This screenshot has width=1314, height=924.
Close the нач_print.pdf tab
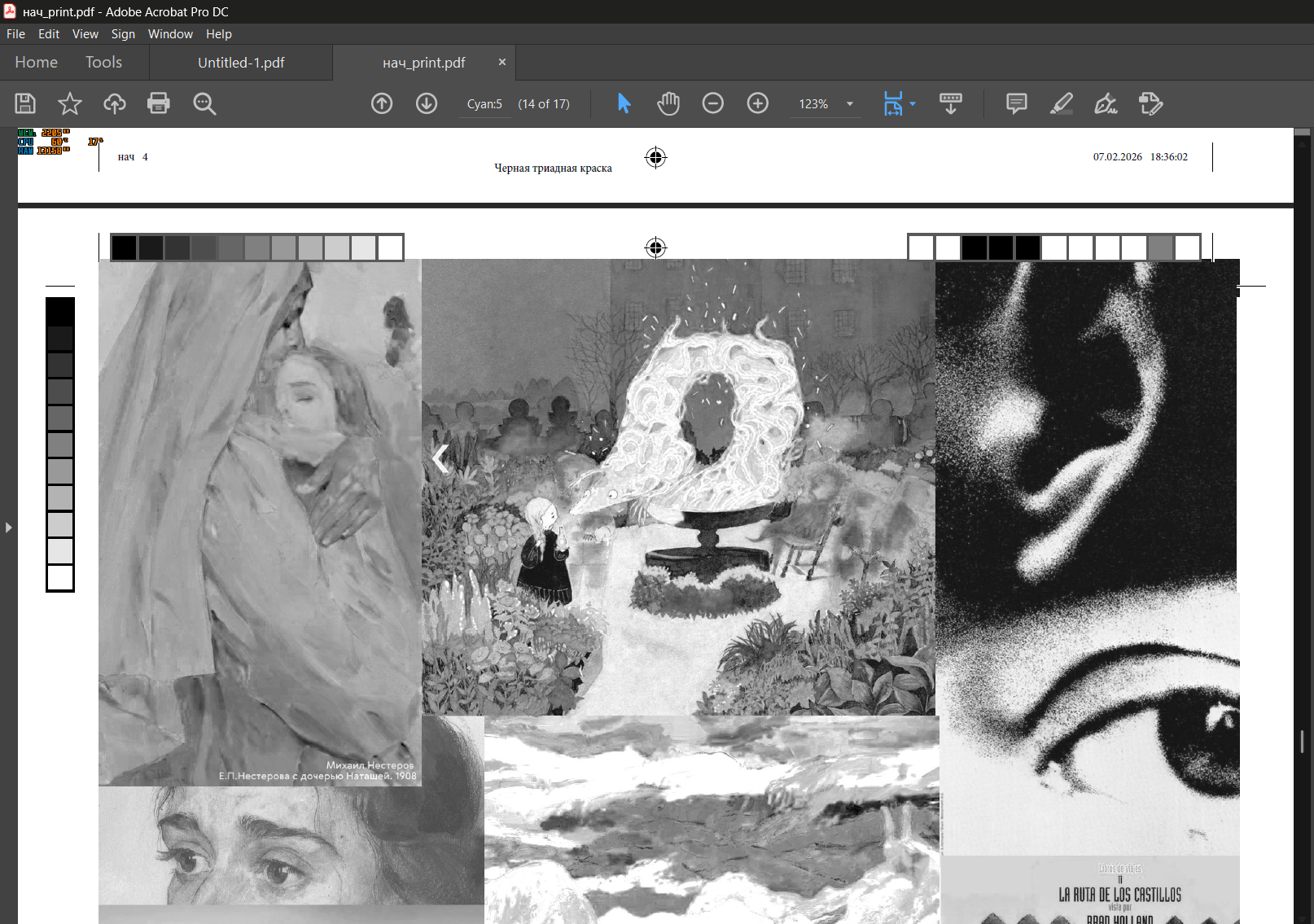point(502,62)
